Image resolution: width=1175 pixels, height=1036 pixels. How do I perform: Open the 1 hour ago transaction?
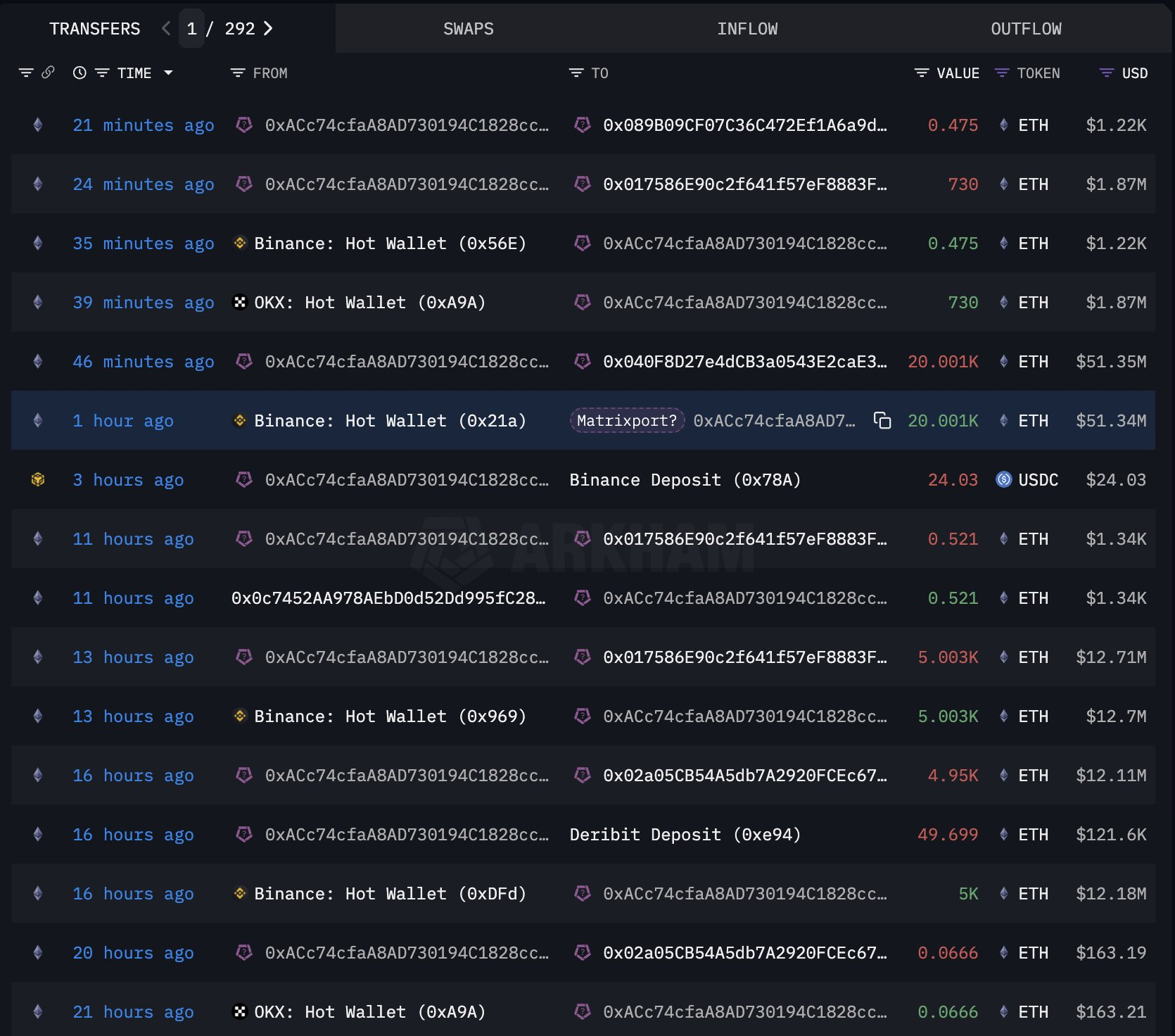pyautogui.click(x=123, y=421)
